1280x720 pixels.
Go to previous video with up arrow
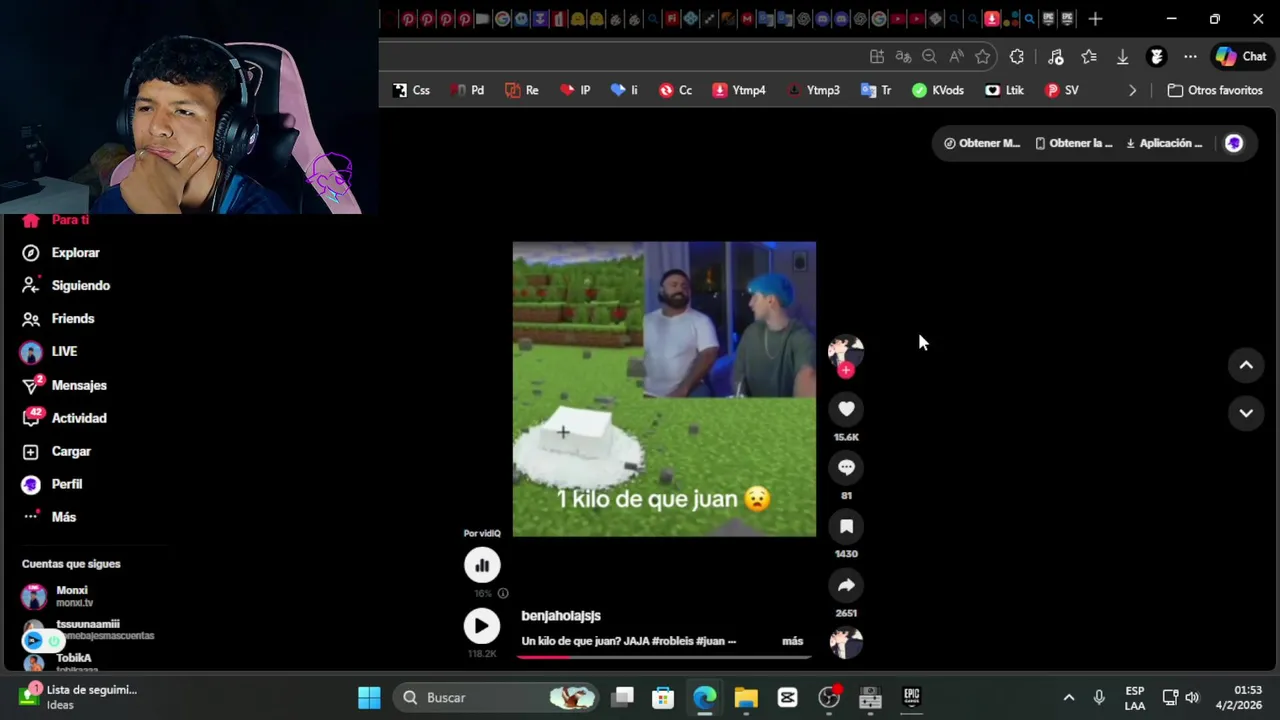(x=1246, y=365)
